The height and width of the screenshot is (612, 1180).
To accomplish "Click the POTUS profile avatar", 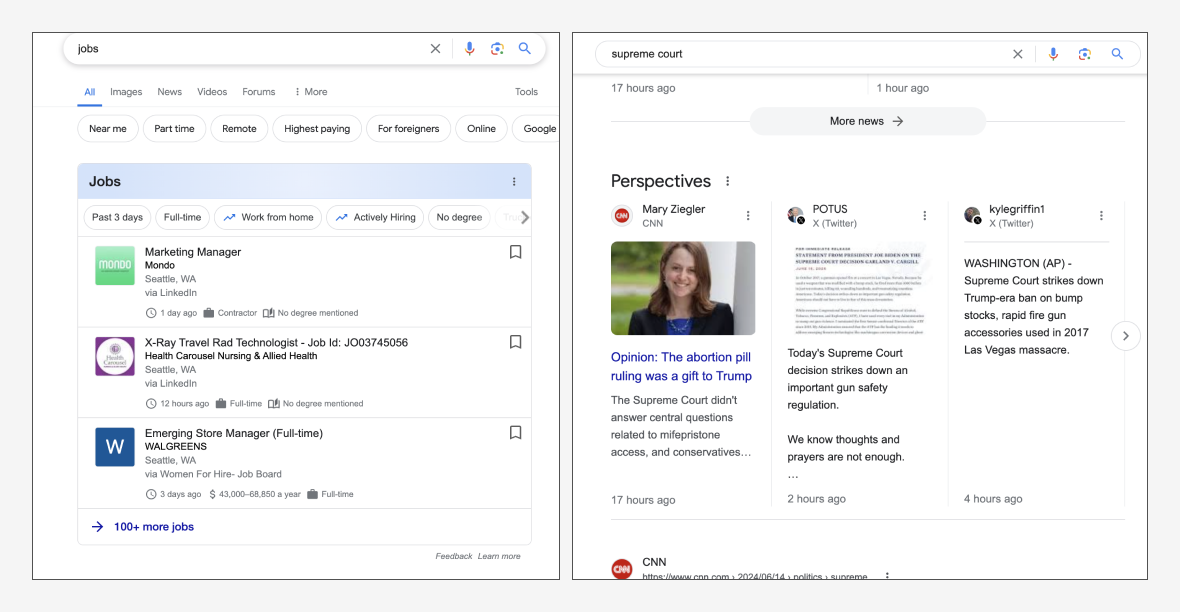I will 796,216.
